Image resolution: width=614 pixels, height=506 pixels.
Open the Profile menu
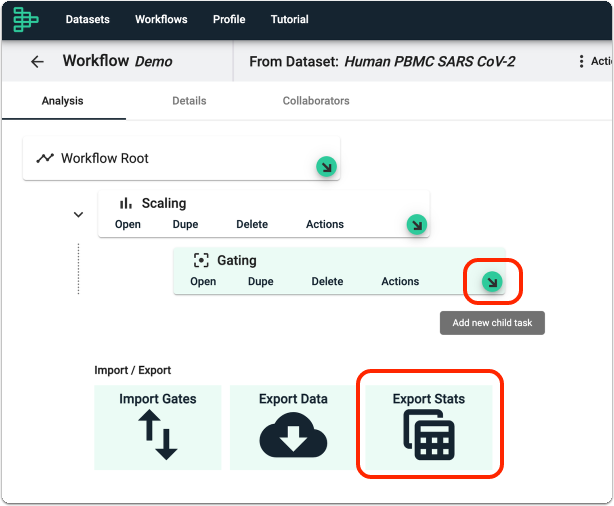tap(229, 19)
